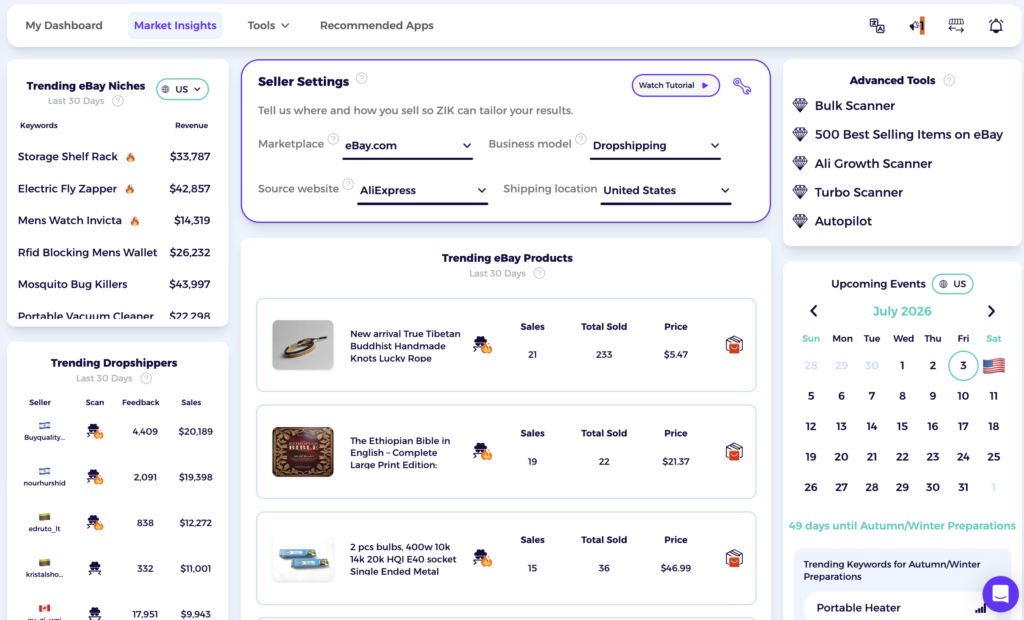Open 500 Best Selling Items on eBay
Screen dimensions: 1024x620
coord(908,135)
